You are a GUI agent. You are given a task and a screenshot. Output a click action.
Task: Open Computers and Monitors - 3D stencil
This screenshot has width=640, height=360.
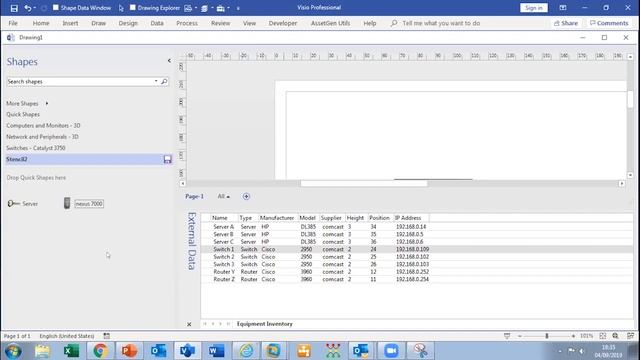tap(43, 126)
